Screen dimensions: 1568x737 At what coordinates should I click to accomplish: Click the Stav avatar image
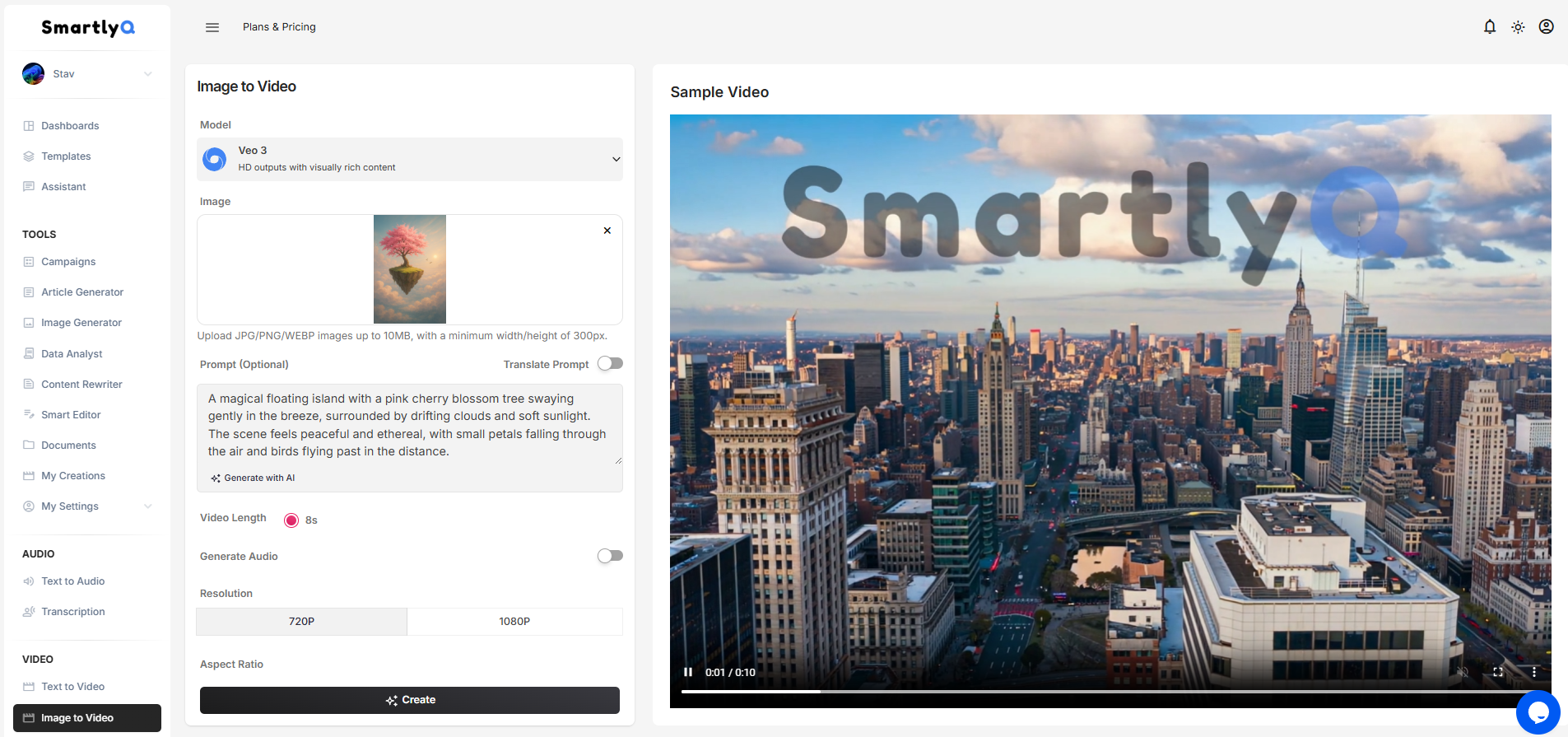pos(33,74)
